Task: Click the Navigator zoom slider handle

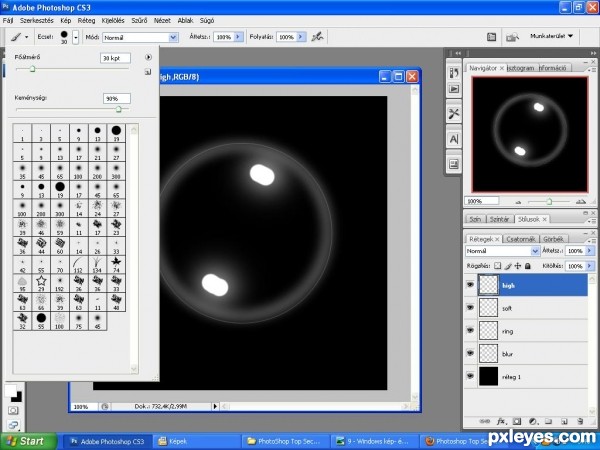Action: click(x=549, y=201)
